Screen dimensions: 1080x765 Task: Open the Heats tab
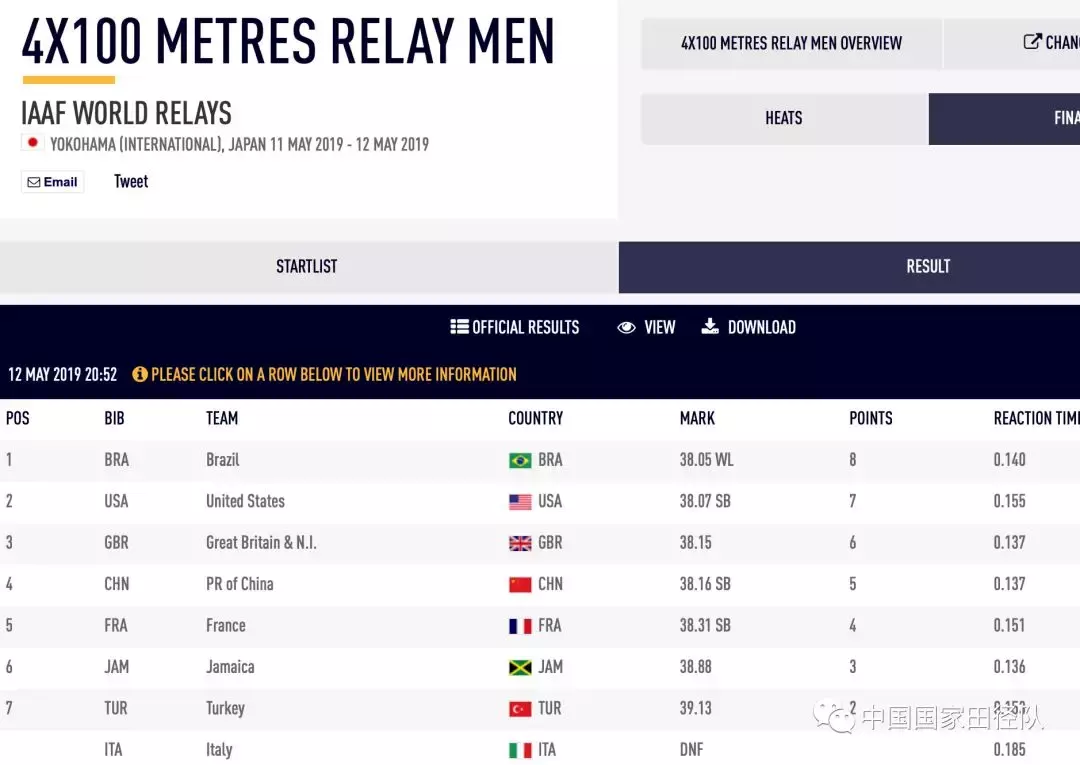point(785,118)
